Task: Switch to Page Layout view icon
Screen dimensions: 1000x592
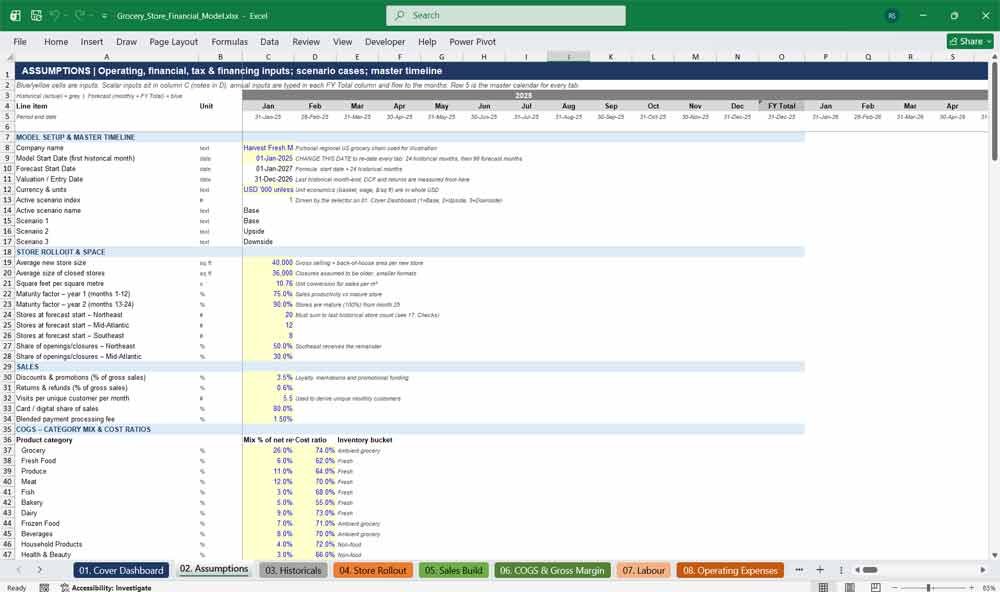Action: click(849, 587)
